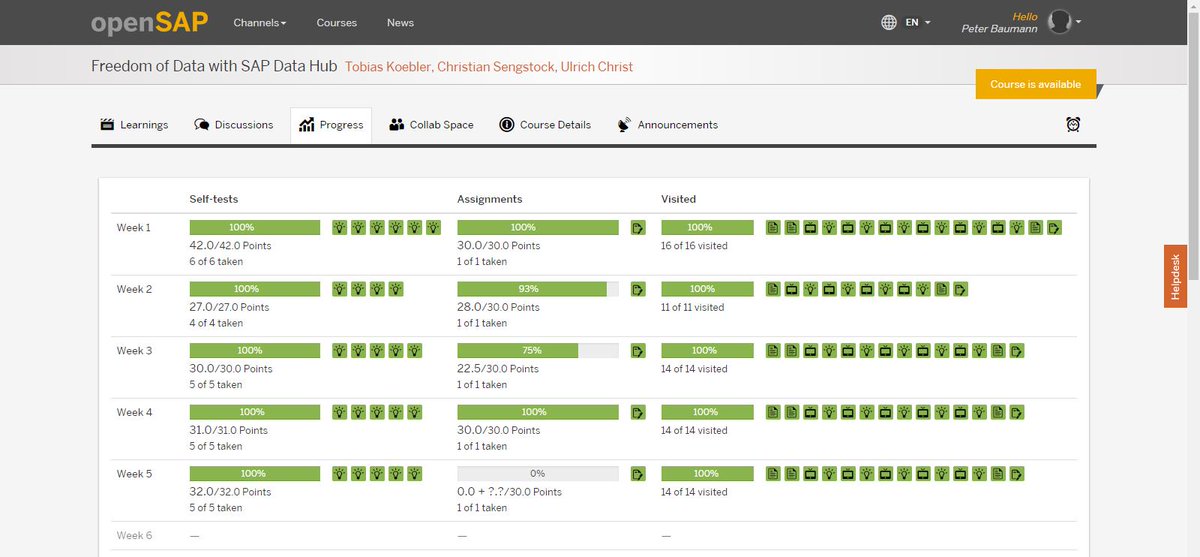The width and height of the screenshot is (1200, 557).
Task: Open the first video icon in Week 1 Visited
Action: click(x=811, y=228)
